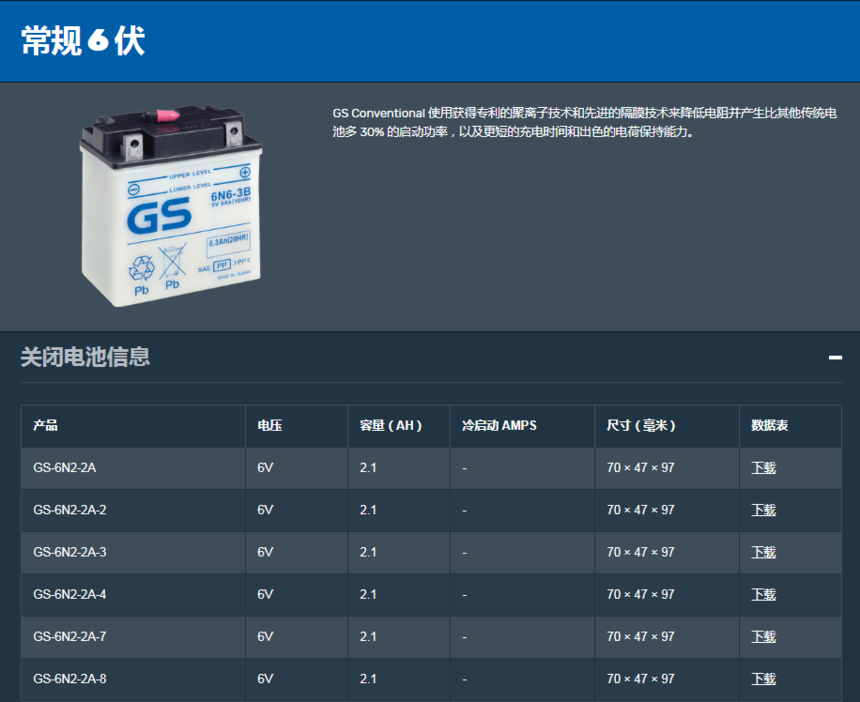Download the datasheet for GS-6N2-2A-2
The height and width of the screenshot is (702, 860).
coord(763,510)
